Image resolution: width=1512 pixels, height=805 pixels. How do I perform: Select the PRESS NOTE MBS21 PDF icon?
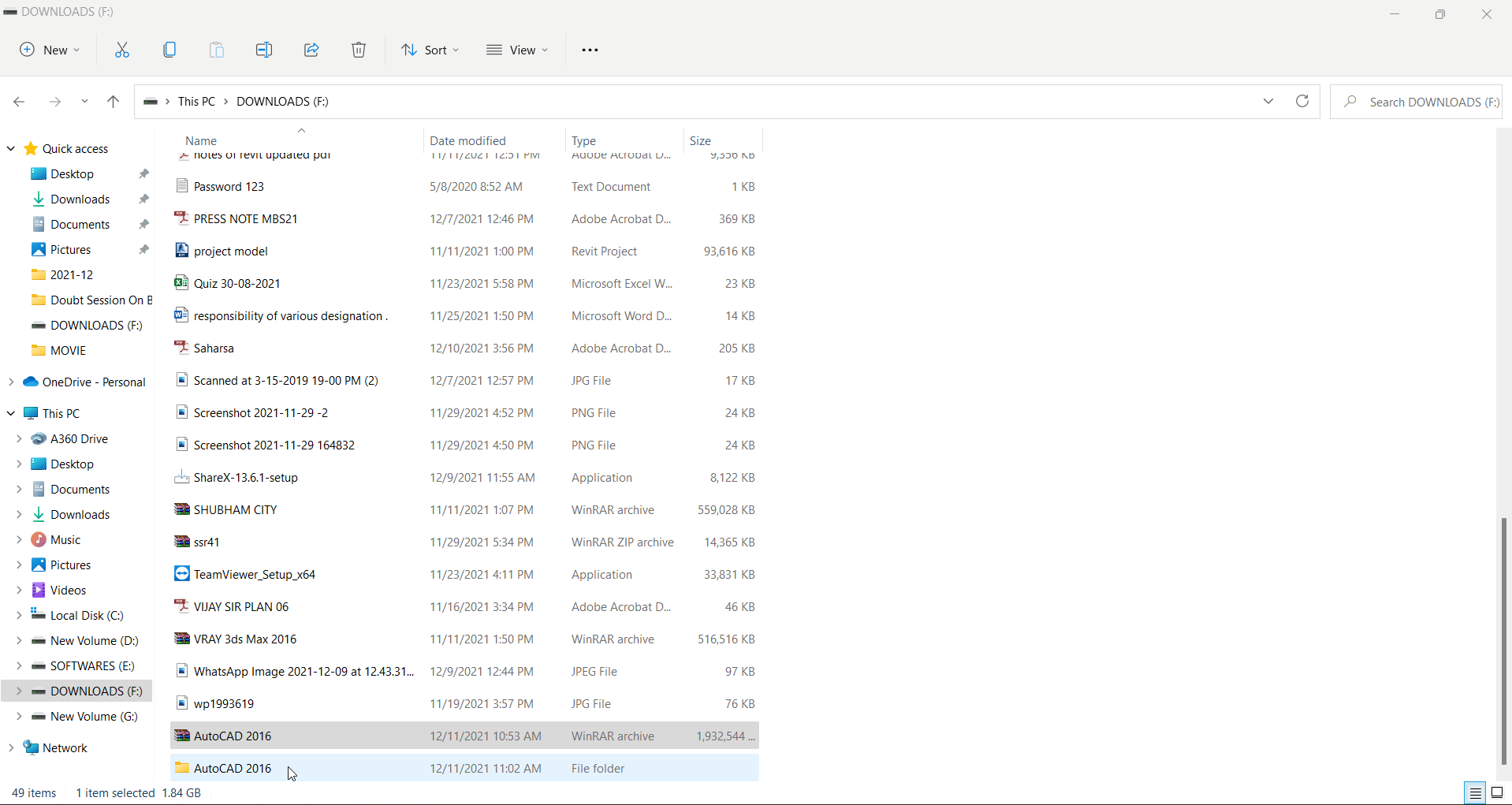182,218
